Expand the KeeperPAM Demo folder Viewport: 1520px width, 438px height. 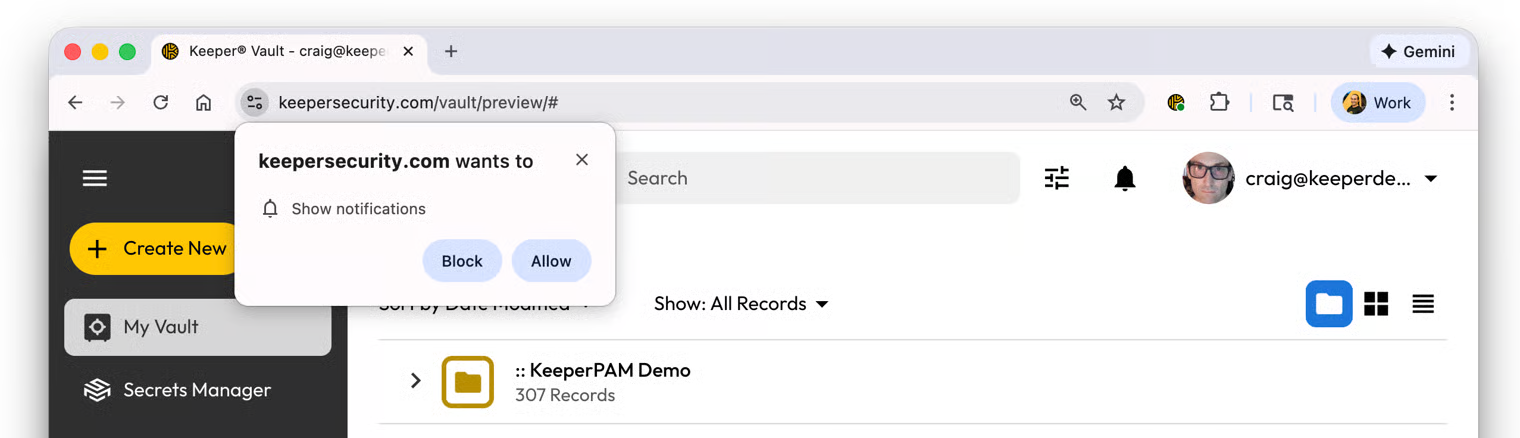(x=416, y=381)
